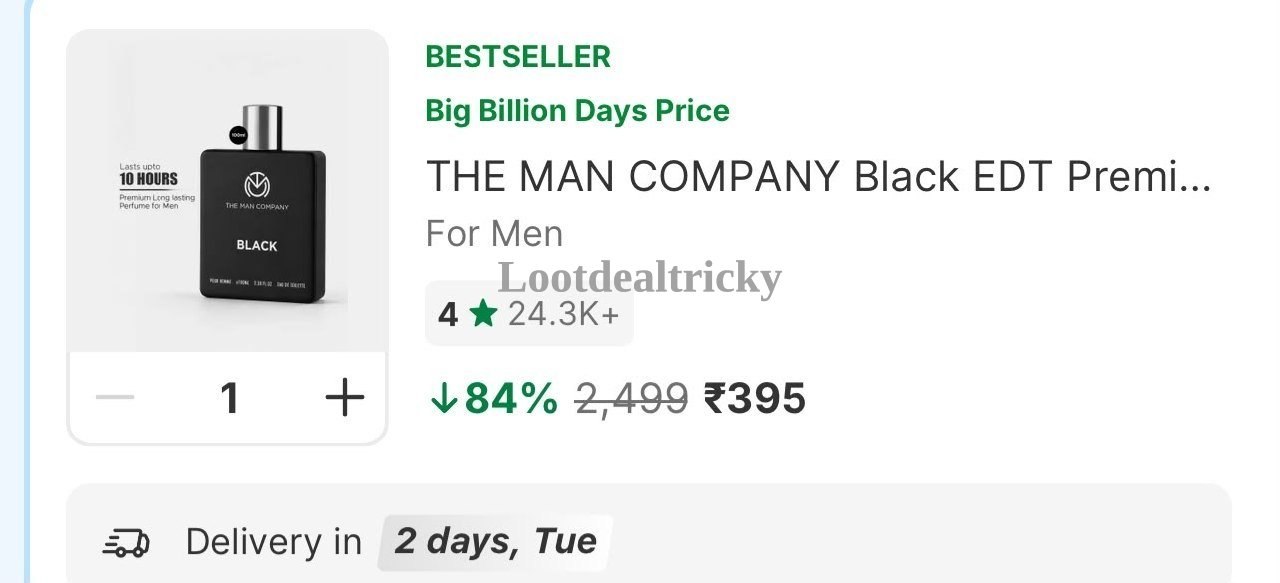Tap the ₹395 discounted price
This screenshot has width=1280, height=583.
click(x=755, y=399)
